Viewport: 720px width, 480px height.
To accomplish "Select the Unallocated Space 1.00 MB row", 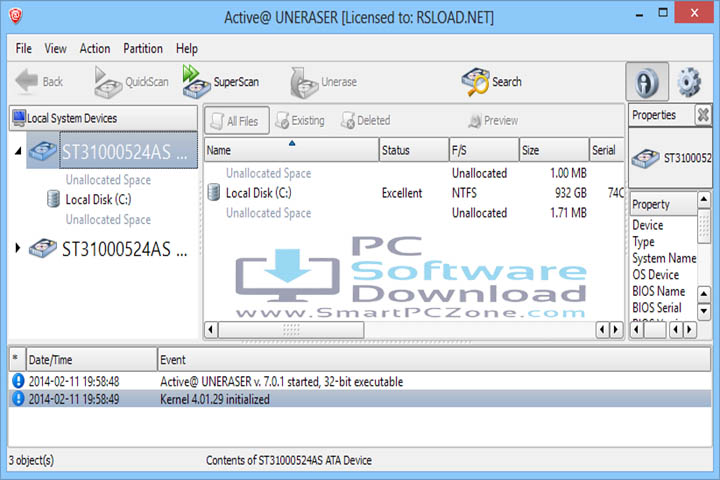I will point(414,173).
